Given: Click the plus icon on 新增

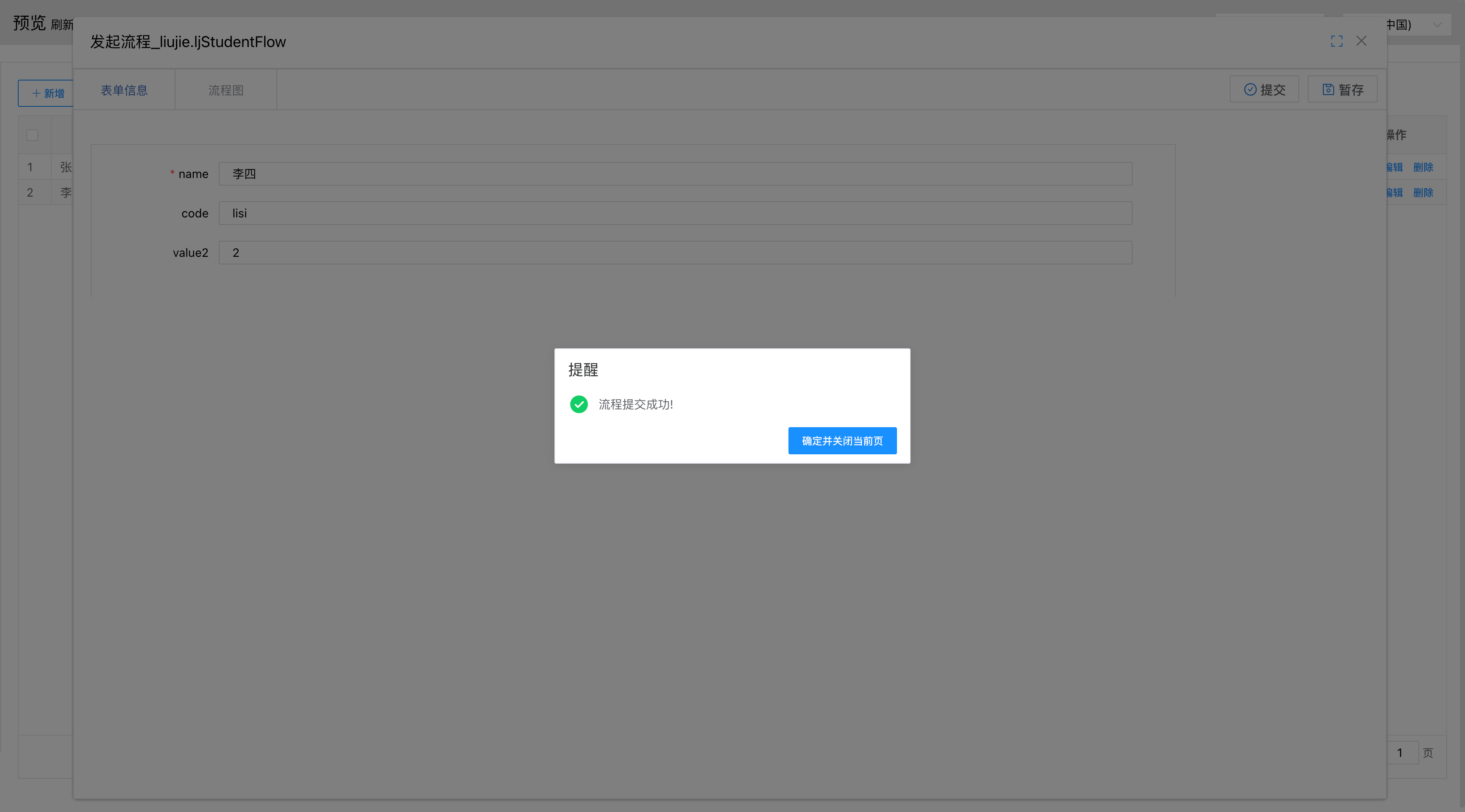Looking at the screenshot, I should pos(36,93).
